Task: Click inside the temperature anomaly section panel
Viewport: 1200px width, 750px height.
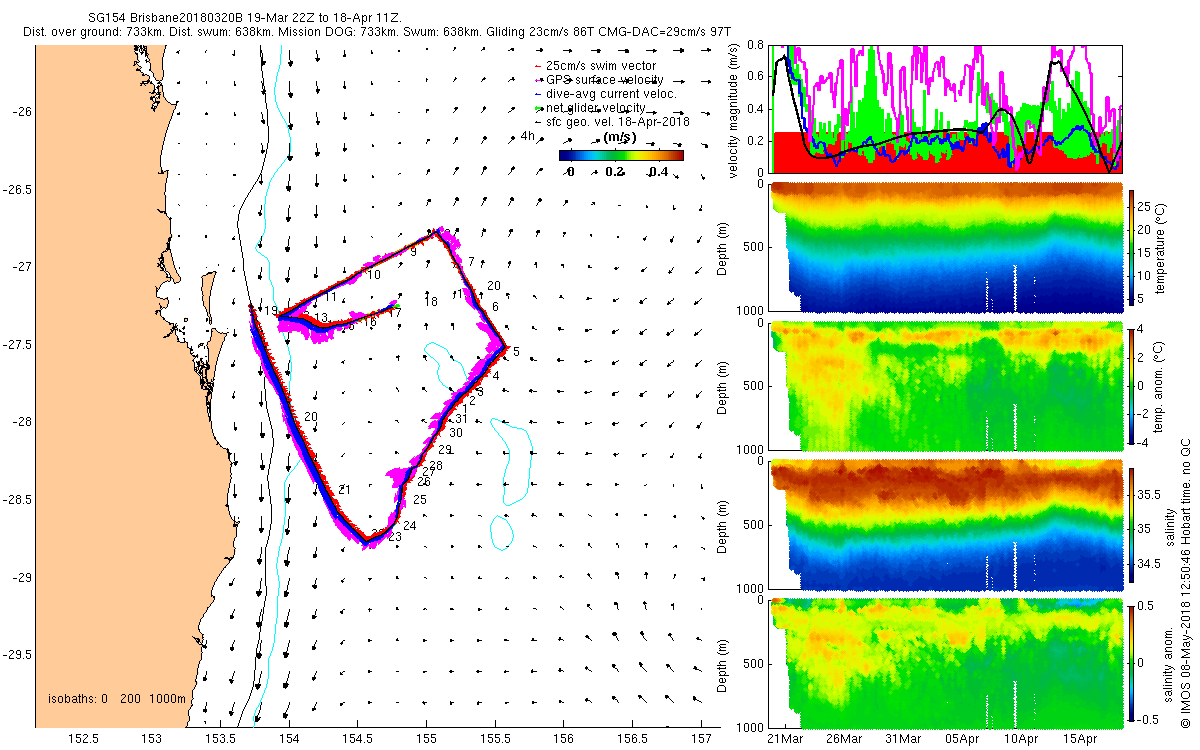Action: tap(946, 386)
